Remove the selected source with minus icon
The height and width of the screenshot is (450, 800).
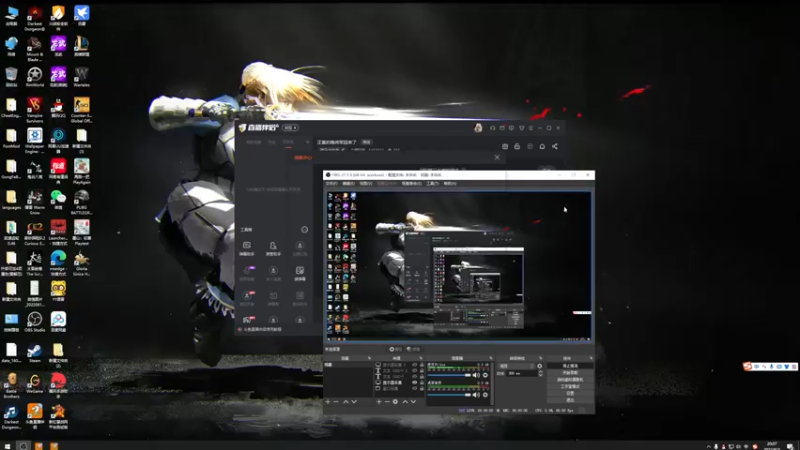(387, 402)
